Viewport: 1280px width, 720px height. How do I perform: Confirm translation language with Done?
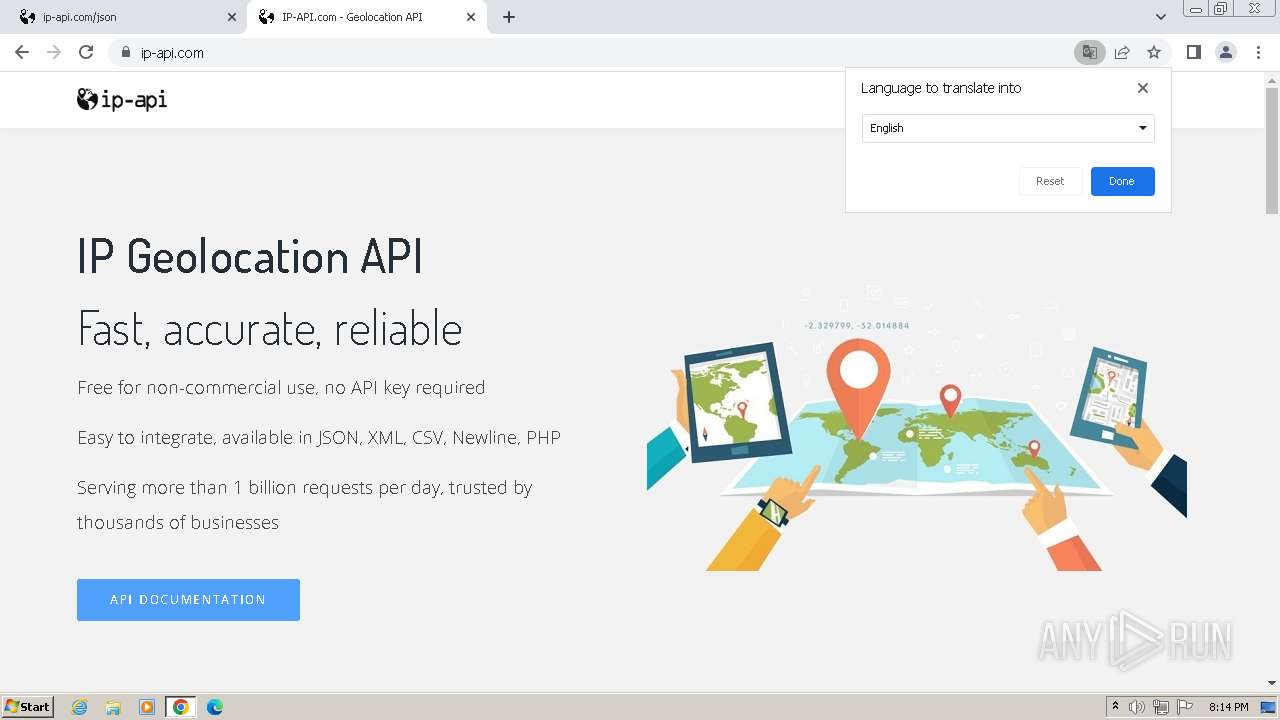click(1122, 181)
